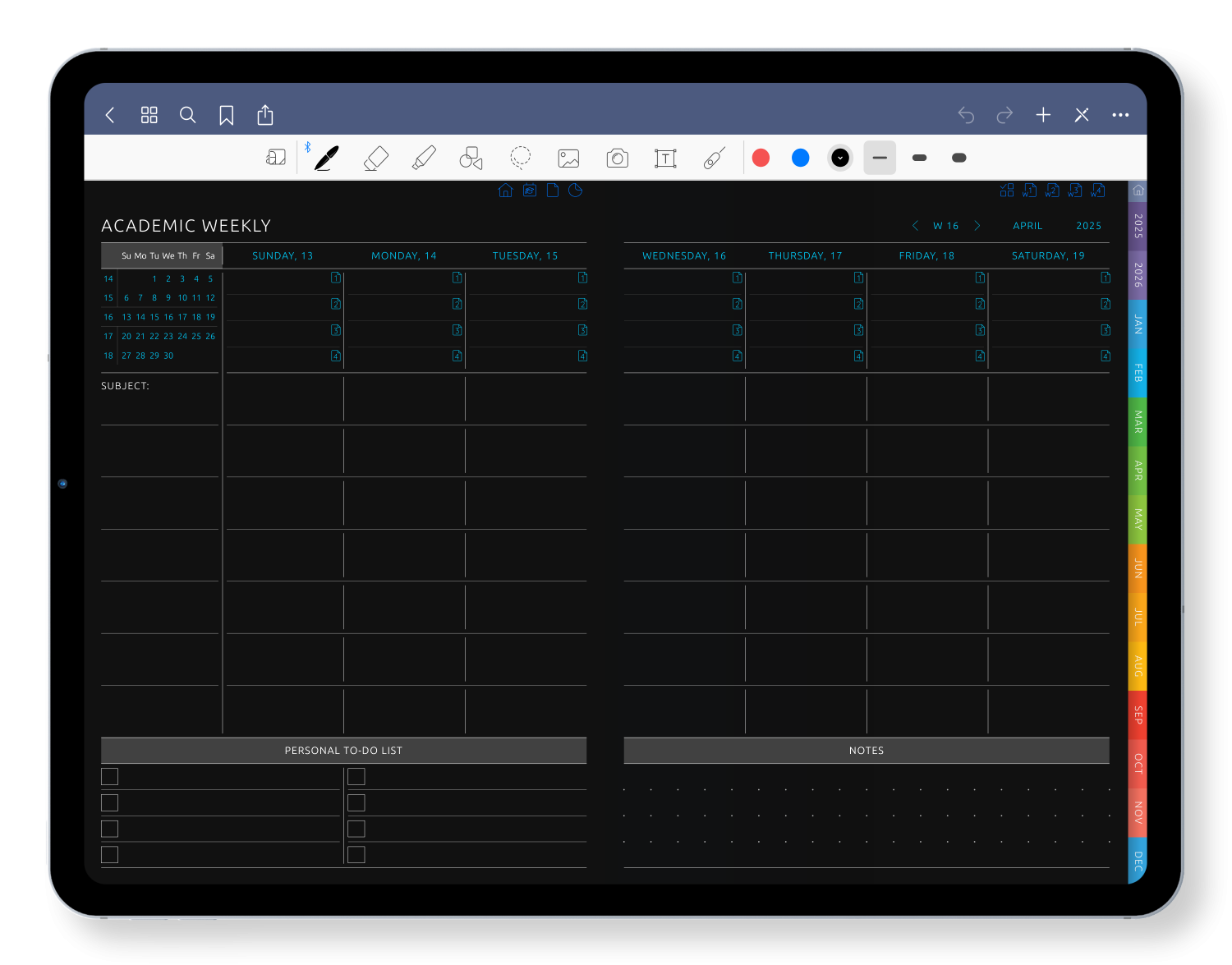The width and height of the screenshot is (1232, 965).
Task: Open page 1 icon under Sunday, 13
Action: click(336, 278)
